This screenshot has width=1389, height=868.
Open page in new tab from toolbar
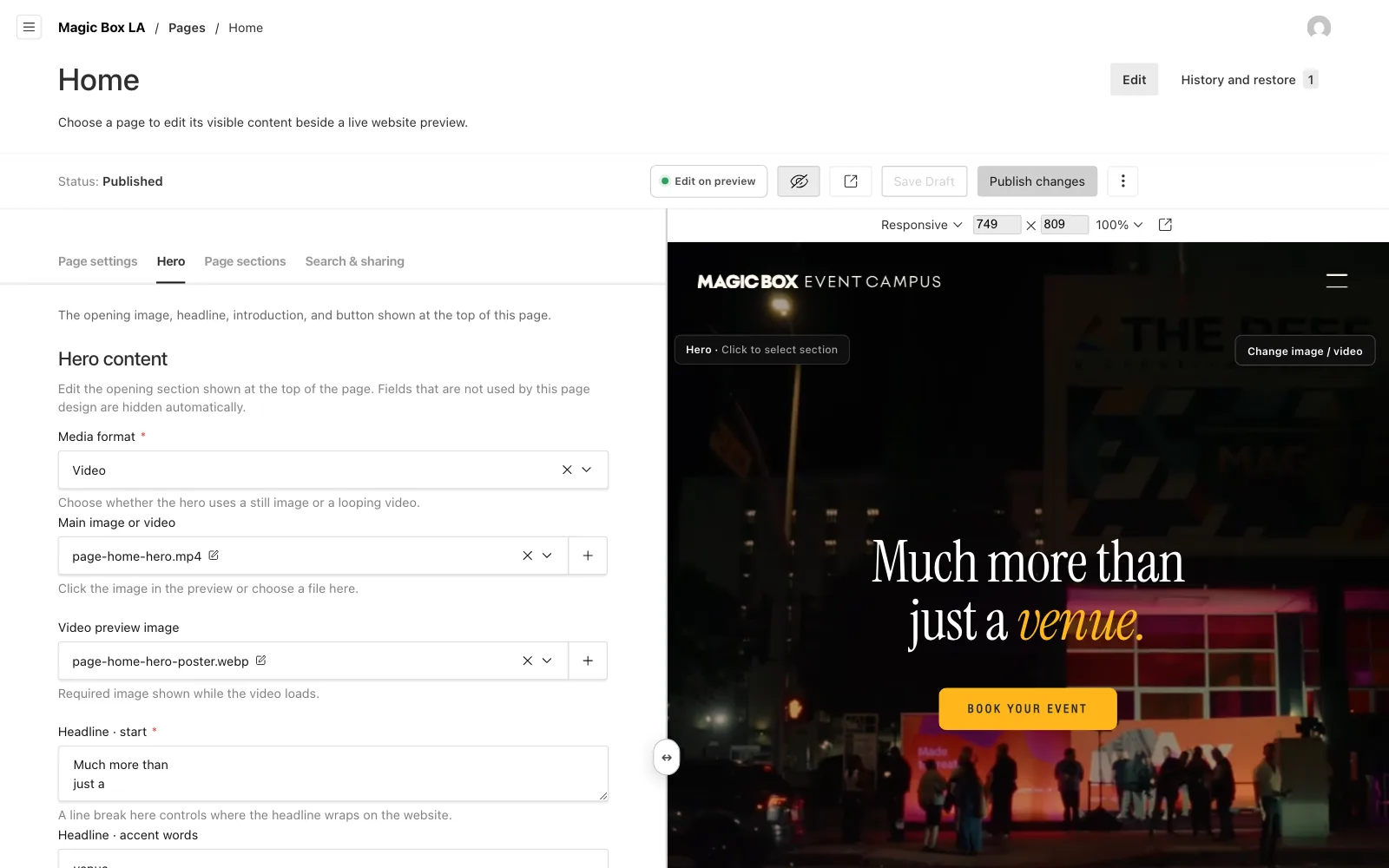coord(851,181)
